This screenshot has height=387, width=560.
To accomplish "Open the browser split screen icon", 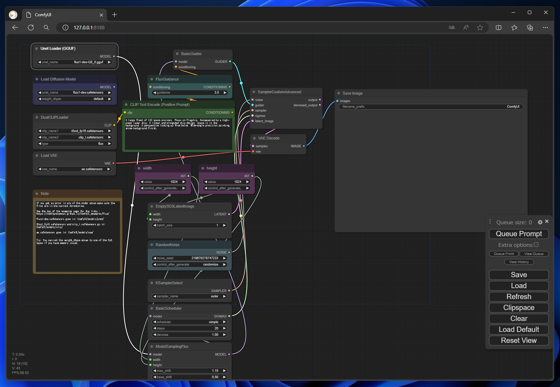I will tap(499, 27).
